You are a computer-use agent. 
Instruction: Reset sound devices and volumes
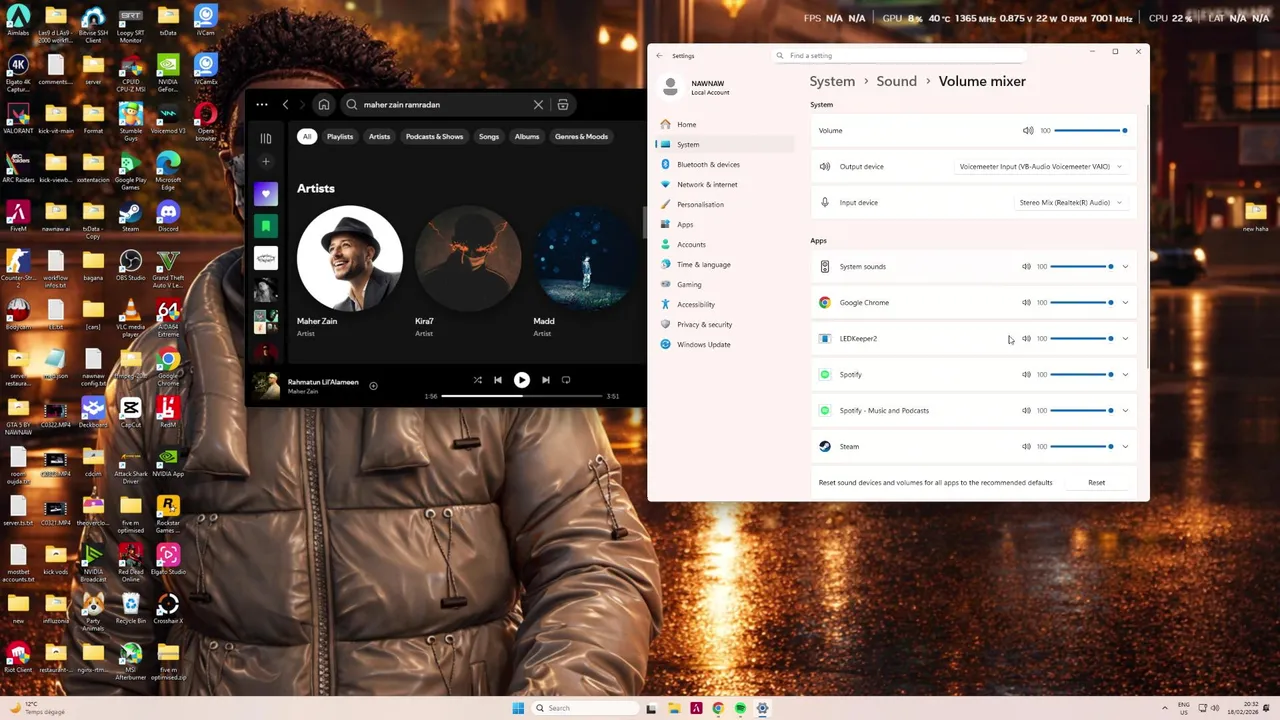pos(1096,483)
